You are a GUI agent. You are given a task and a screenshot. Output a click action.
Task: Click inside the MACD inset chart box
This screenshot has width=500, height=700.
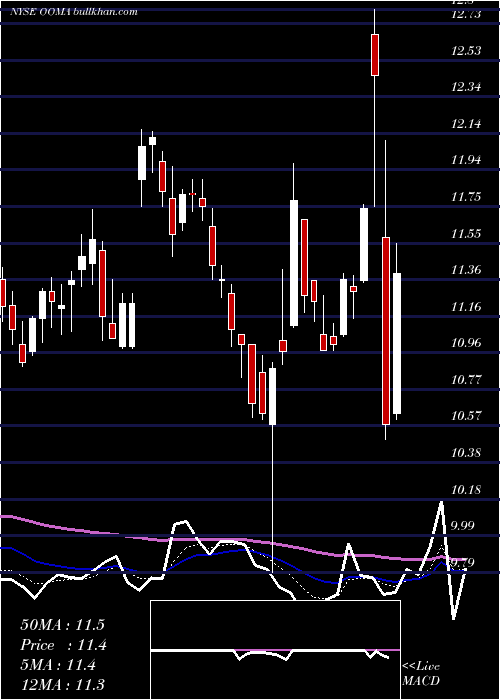275,650
